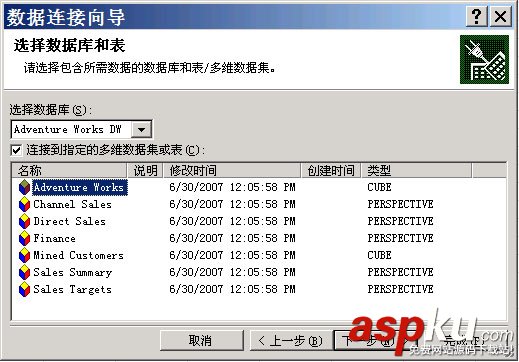Click the data connection wizard plug icon

484,60
